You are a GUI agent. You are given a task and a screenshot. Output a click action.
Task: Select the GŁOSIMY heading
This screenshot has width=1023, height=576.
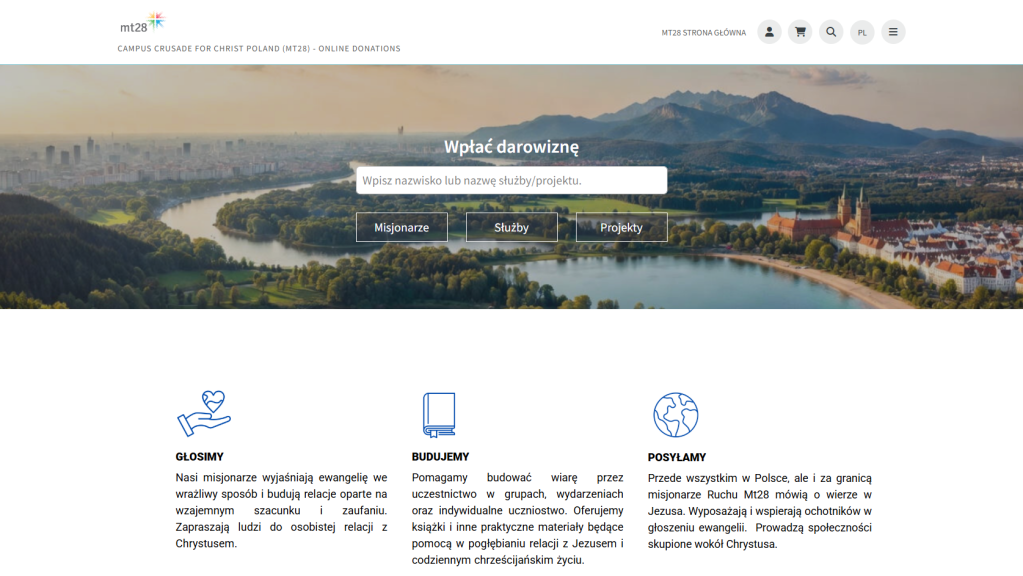click(200, 457)
